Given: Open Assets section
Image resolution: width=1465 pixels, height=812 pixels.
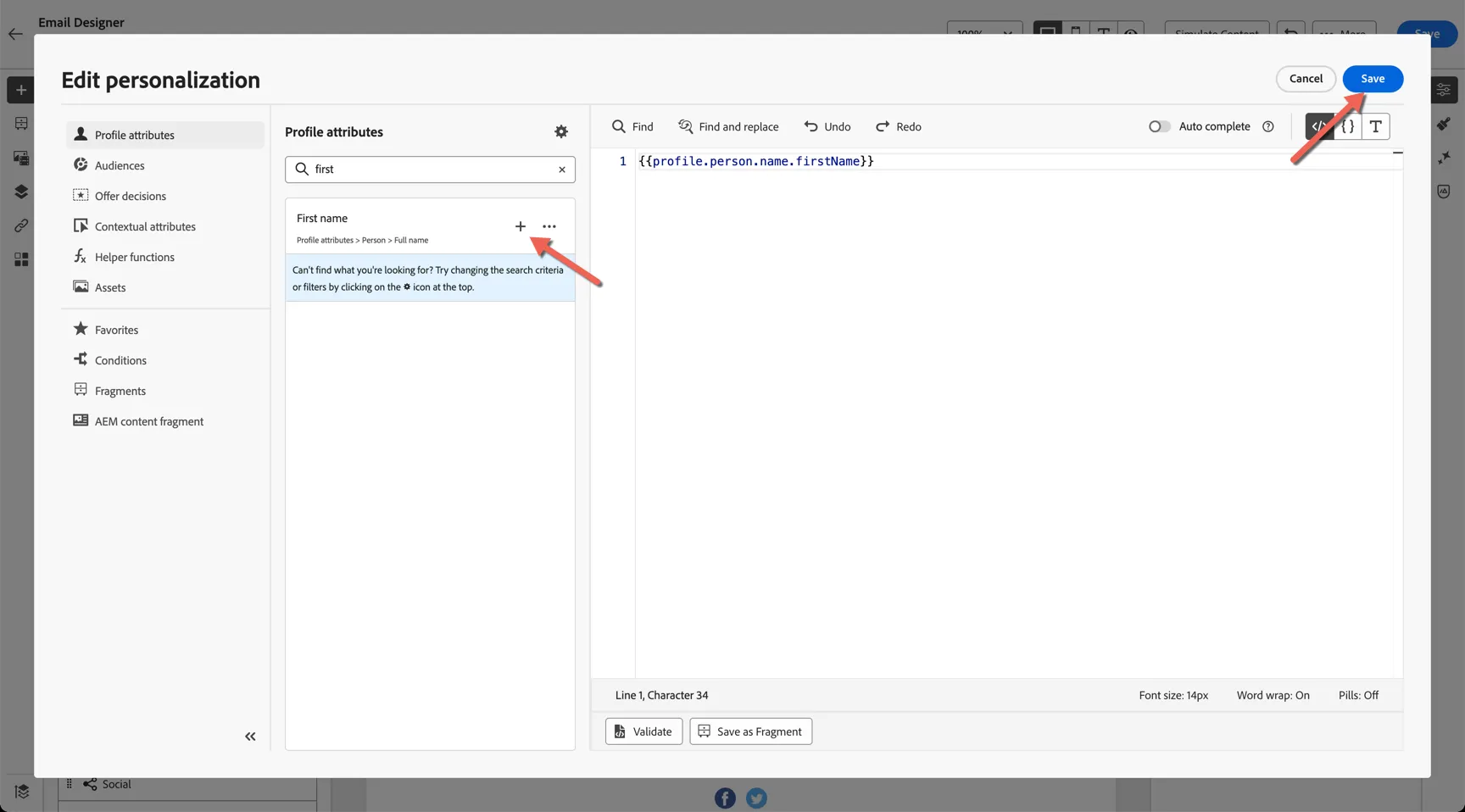Looking at the screenshot, I should click(165, 287).
